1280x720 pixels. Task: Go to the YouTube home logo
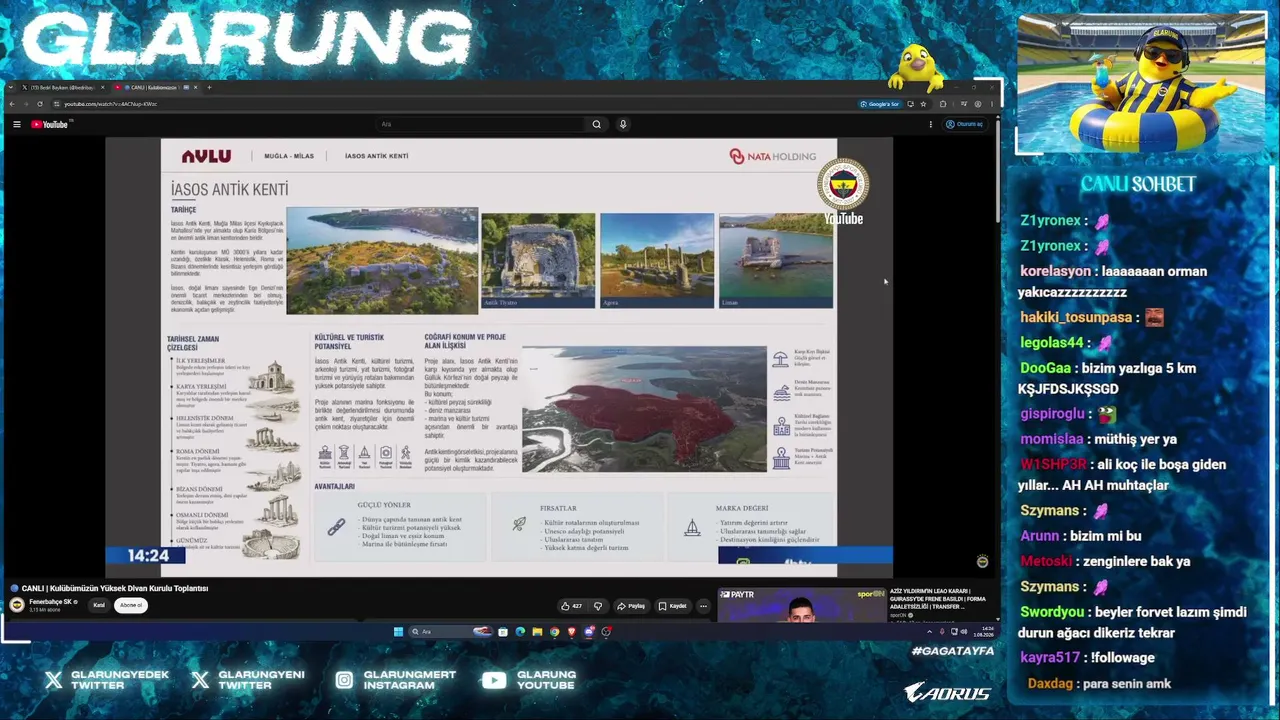click(50, 124)
